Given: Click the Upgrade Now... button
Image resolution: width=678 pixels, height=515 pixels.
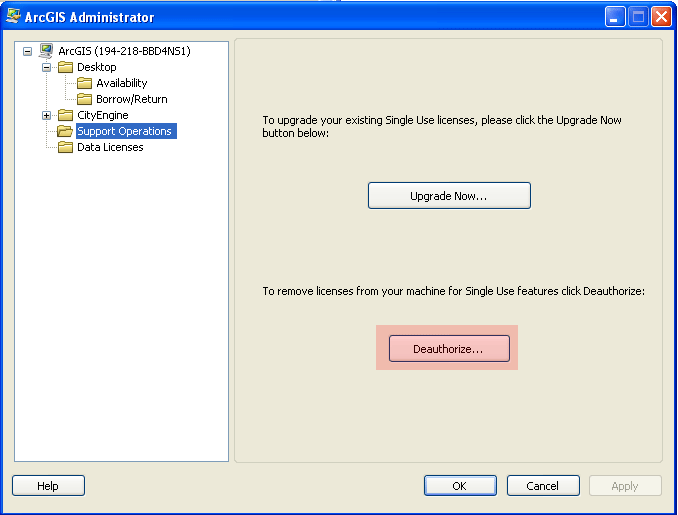Looking at the screenshot, I should pyautogui.click(x=449, y=196).
